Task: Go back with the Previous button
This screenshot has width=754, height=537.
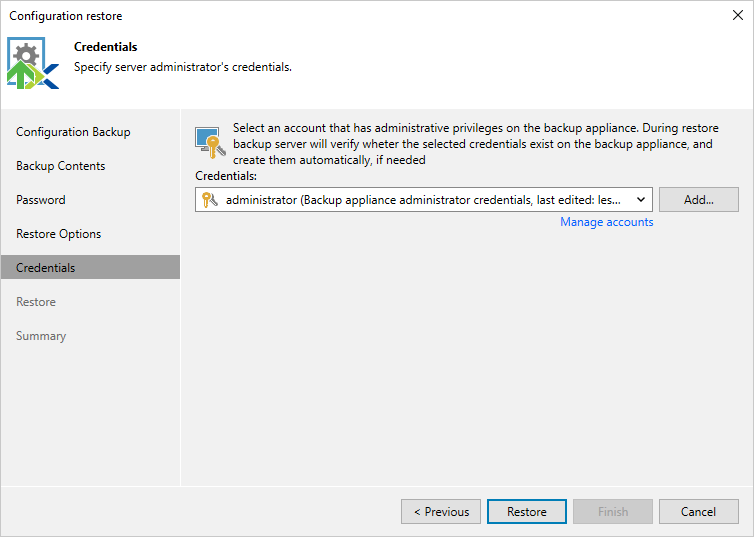Action: pyautogui.click(x=441, y=512)
